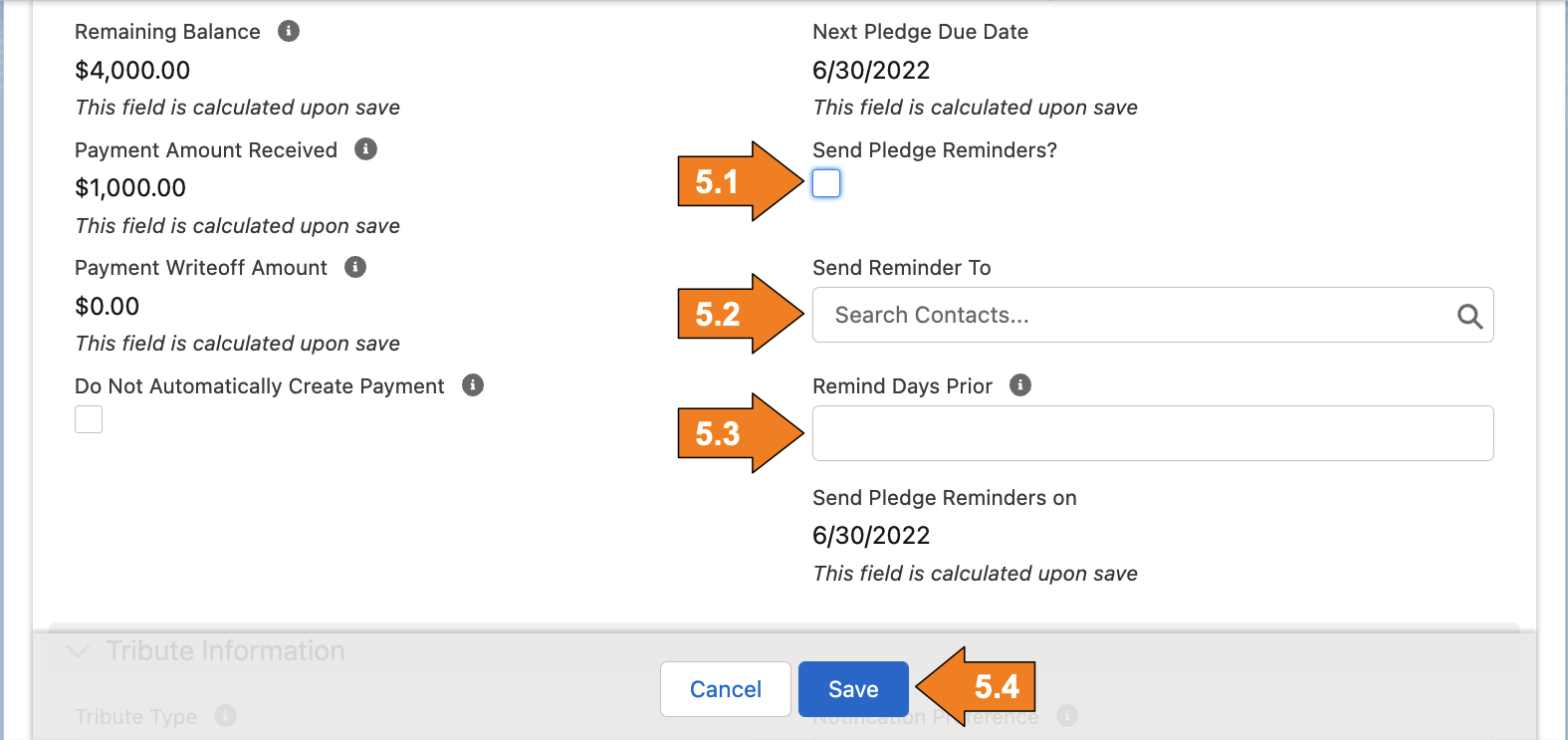Open the Notification Preference info tooltip
This screenshot has height=740, width=1568.
click(1064, 716)
